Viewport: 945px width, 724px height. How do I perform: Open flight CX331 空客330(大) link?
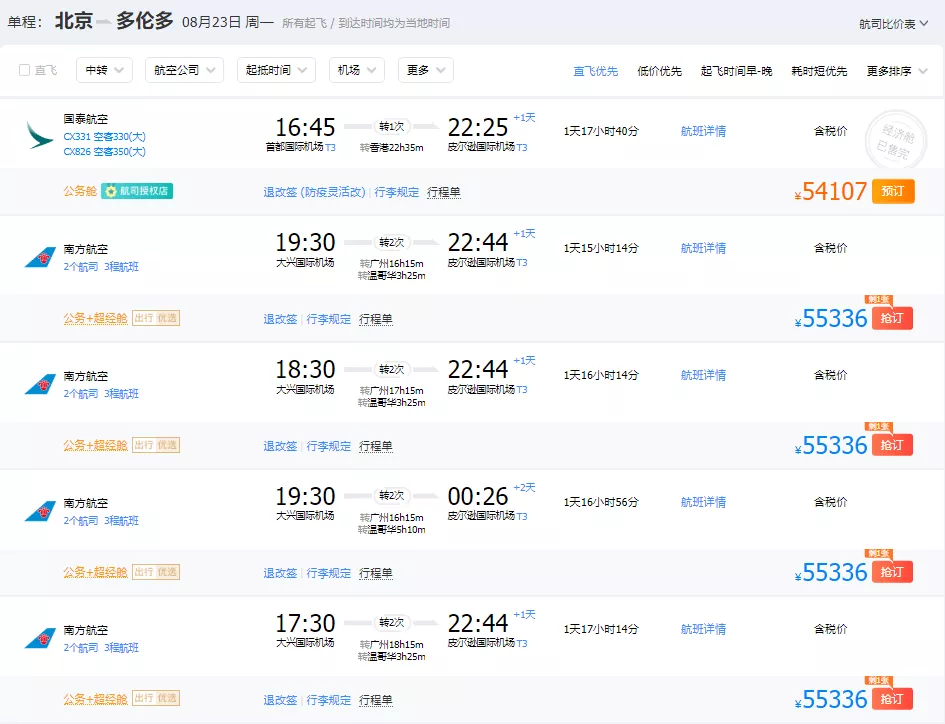pos(105,137)
